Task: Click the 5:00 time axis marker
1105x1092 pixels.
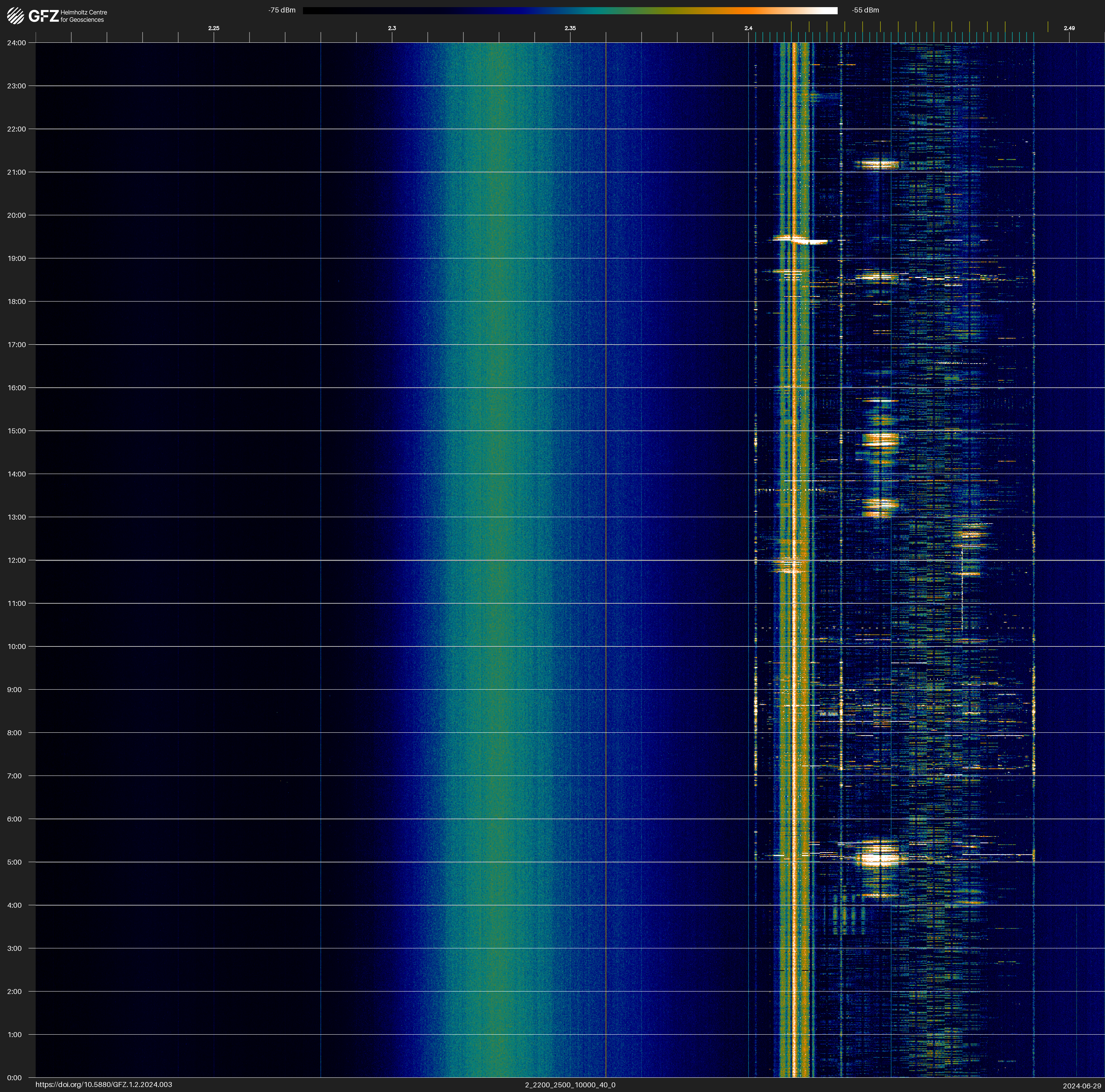Action: pyautogui.click(x=14, y=862)
